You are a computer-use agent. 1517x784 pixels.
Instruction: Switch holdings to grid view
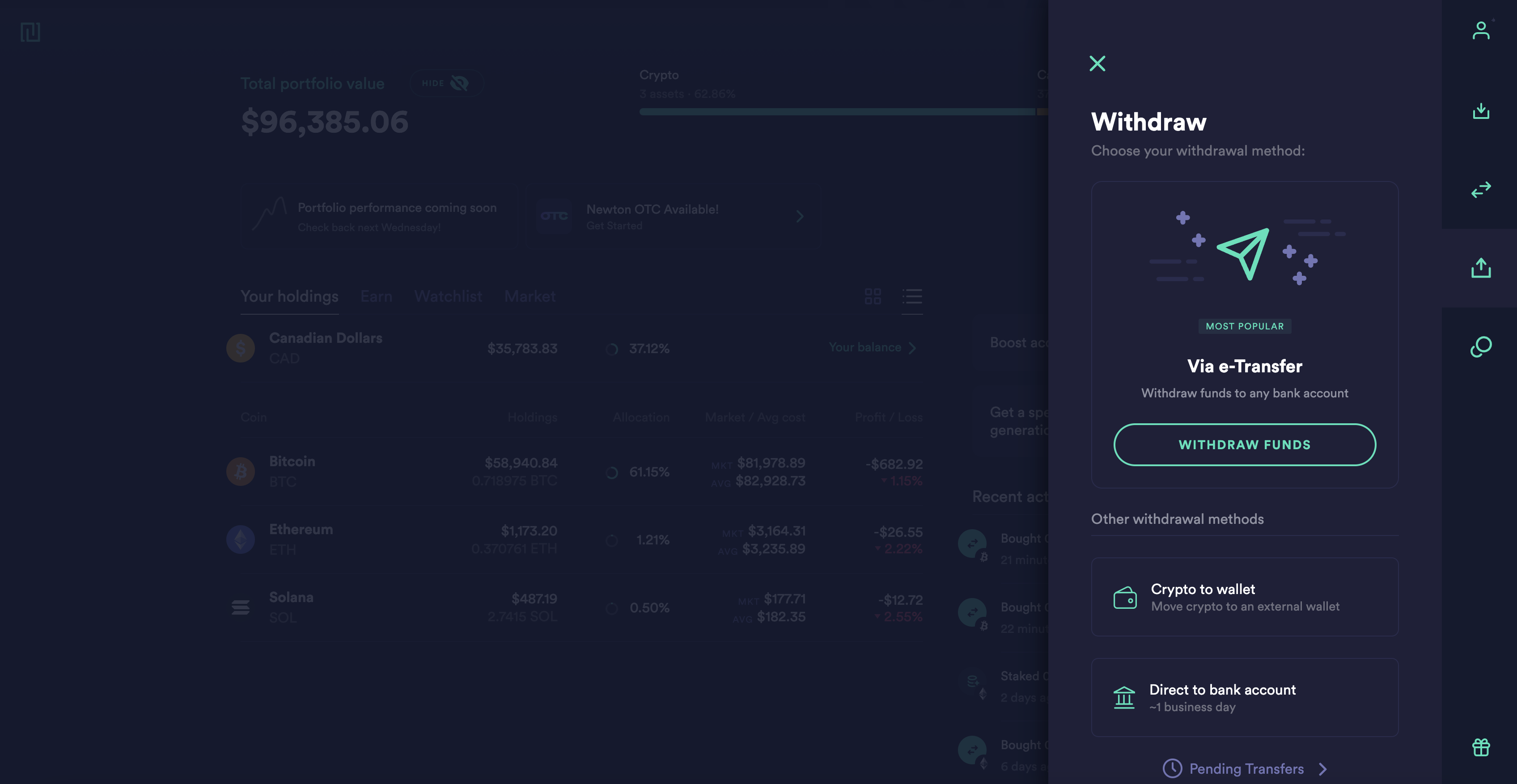pyautogui.click(x=873, y=297)
